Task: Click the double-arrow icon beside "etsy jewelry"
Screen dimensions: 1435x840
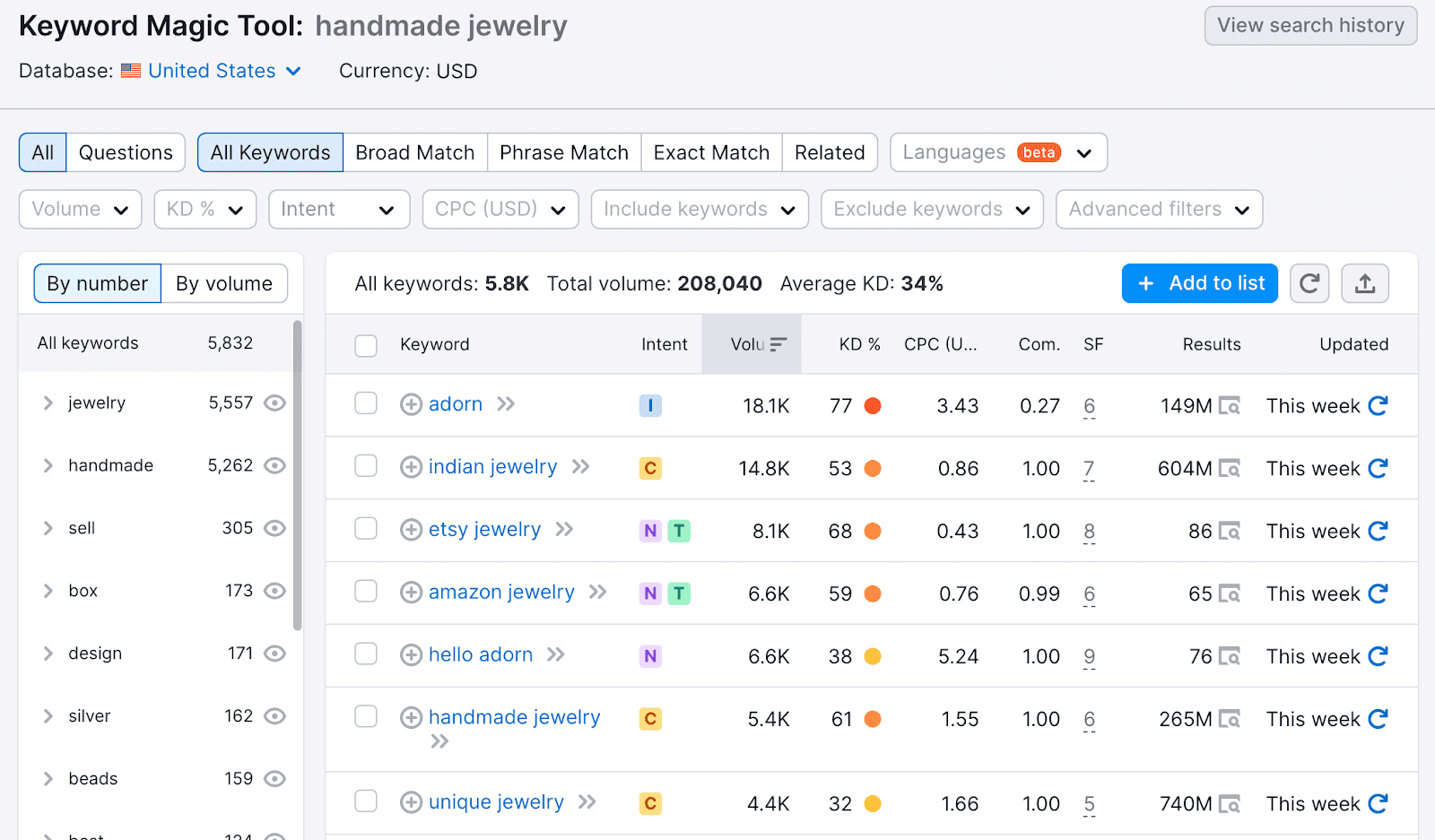Action: click(x=564, y=529)
